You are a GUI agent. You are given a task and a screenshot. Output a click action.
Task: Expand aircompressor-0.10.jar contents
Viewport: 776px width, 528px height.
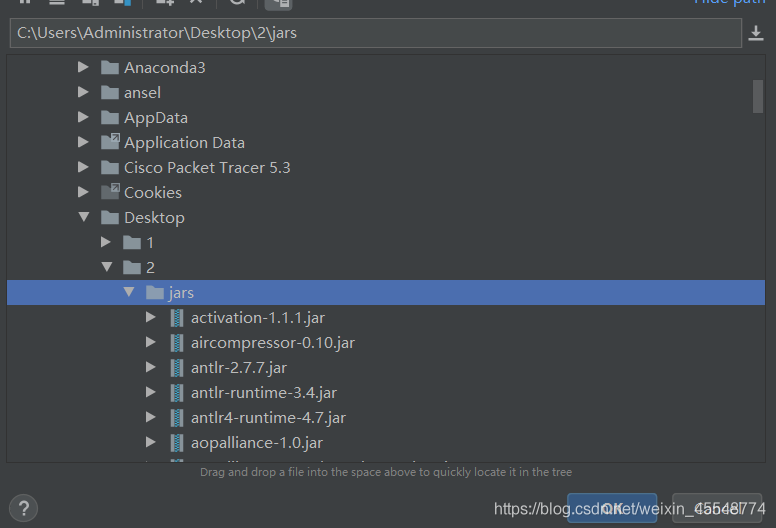150,342
